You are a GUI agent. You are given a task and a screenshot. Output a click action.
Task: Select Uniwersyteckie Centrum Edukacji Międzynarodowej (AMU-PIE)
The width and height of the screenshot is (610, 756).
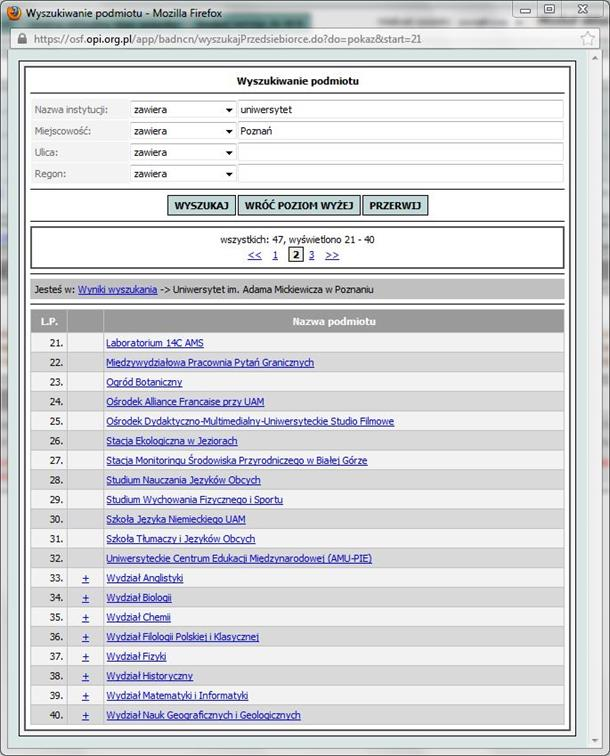tap(239, 559)
